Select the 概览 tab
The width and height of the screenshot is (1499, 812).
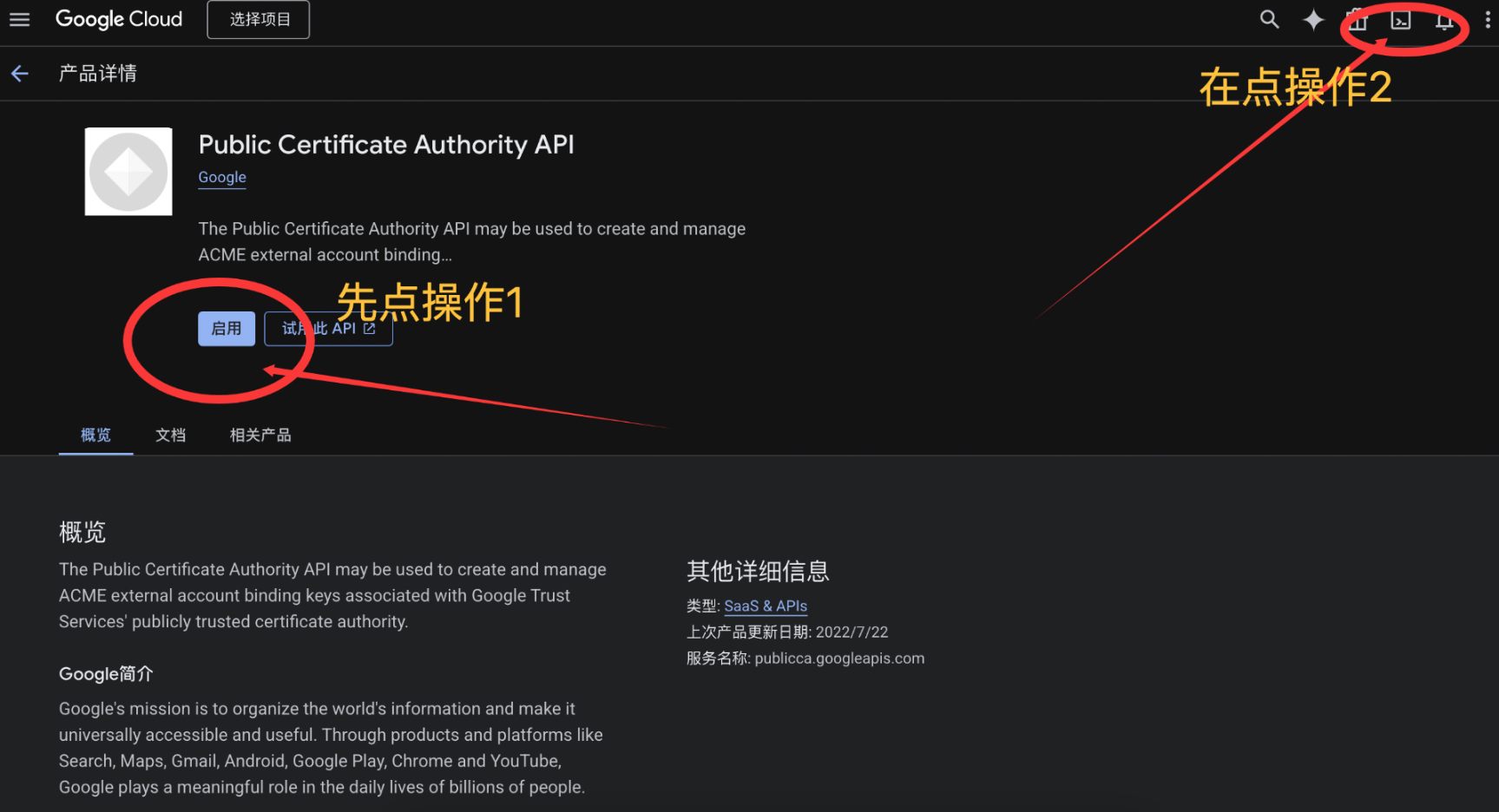point(95,435)
